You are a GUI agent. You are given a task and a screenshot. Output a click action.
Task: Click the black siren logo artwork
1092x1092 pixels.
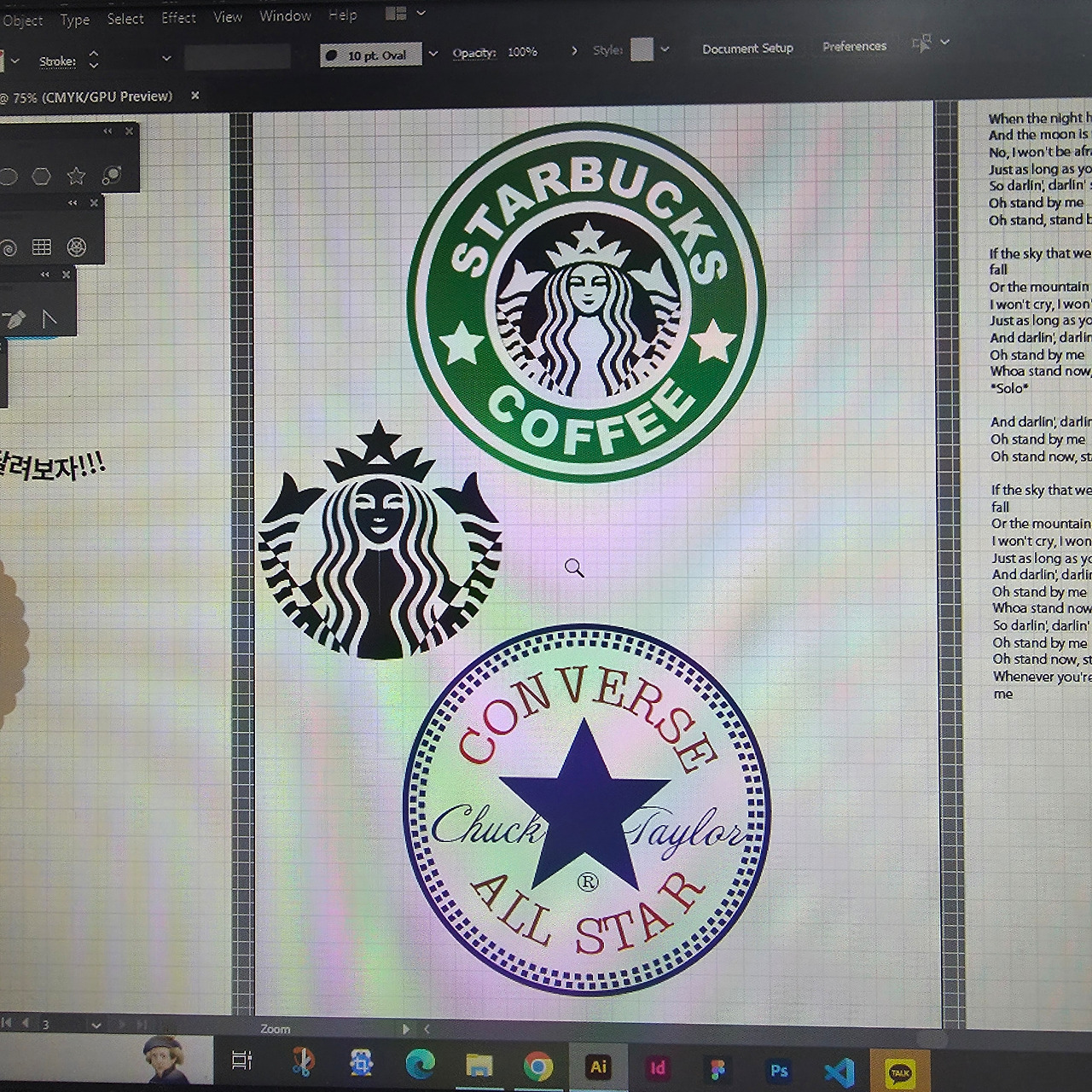point(380,540)
